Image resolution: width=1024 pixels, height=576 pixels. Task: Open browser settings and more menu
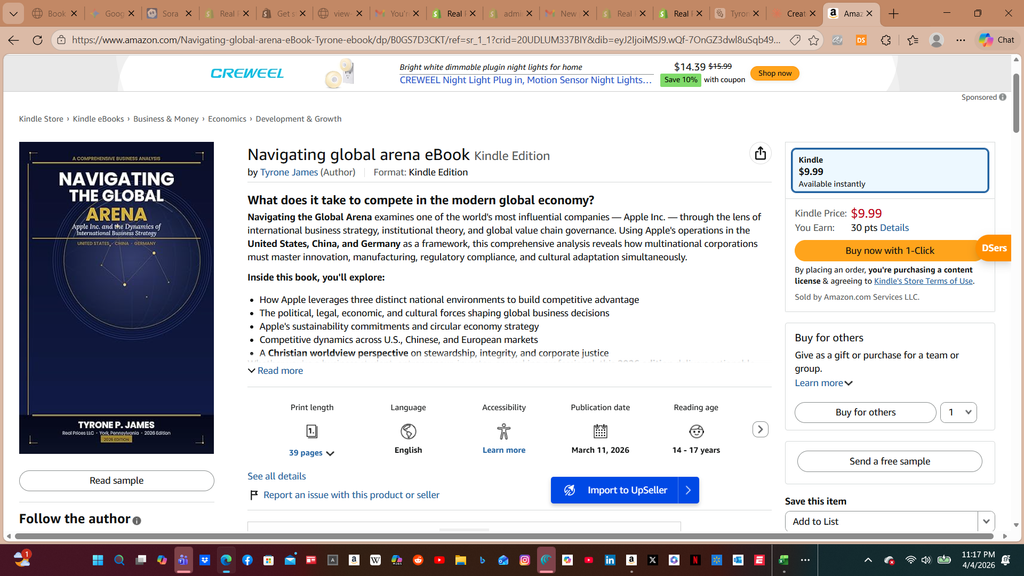point(961,40)
